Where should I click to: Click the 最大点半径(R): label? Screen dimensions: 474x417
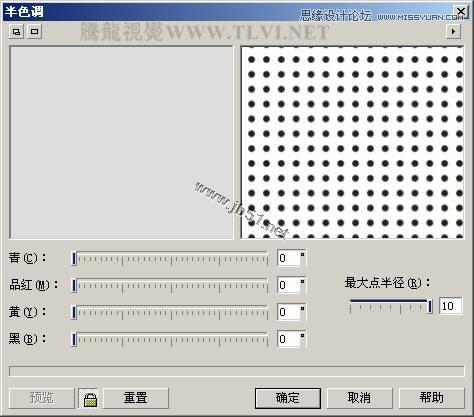(x=387, y=283)
